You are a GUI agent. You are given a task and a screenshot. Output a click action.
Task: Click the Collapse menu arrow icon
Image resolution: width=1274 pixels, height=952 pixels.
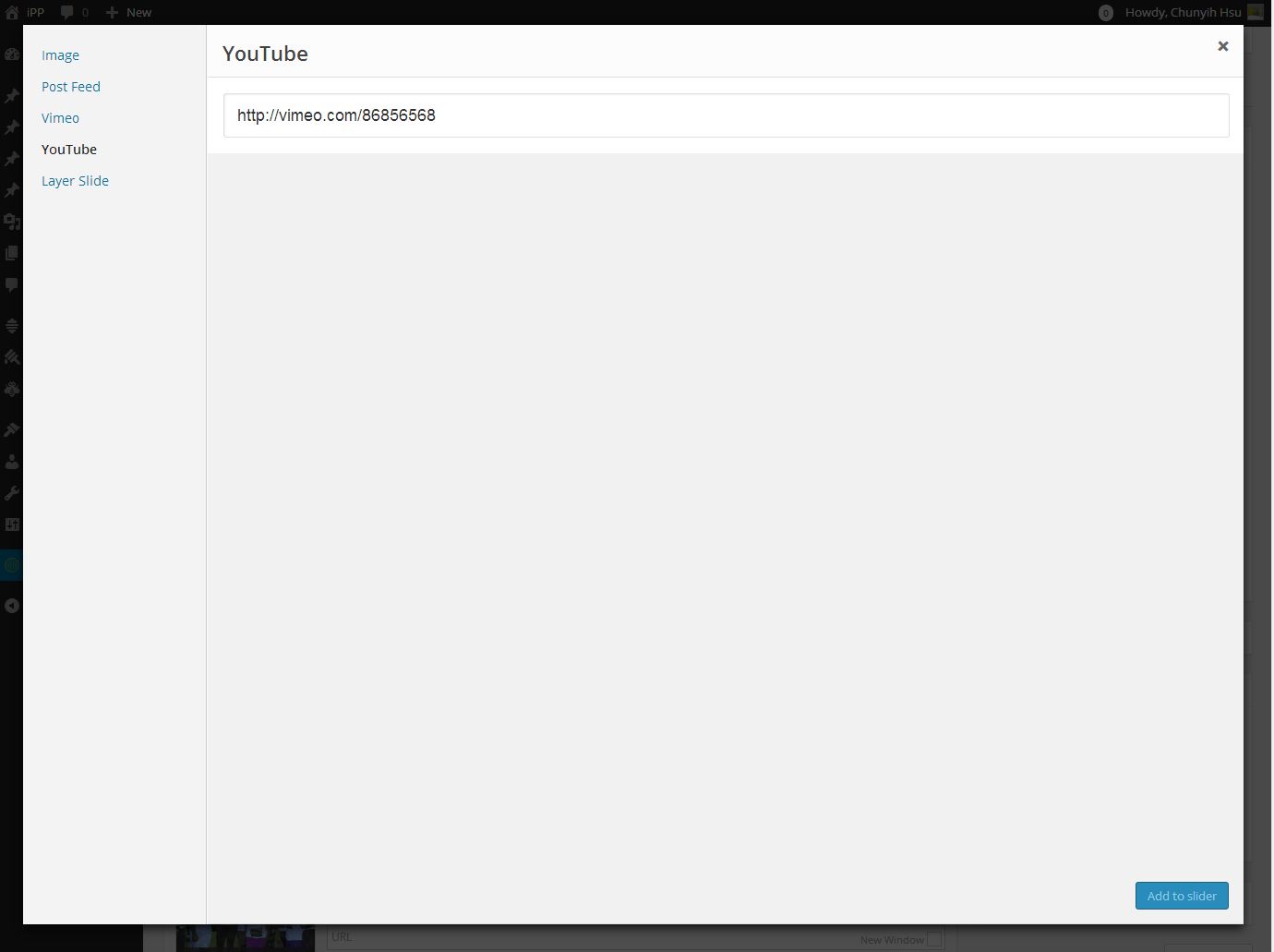click(x=12, y=606)
